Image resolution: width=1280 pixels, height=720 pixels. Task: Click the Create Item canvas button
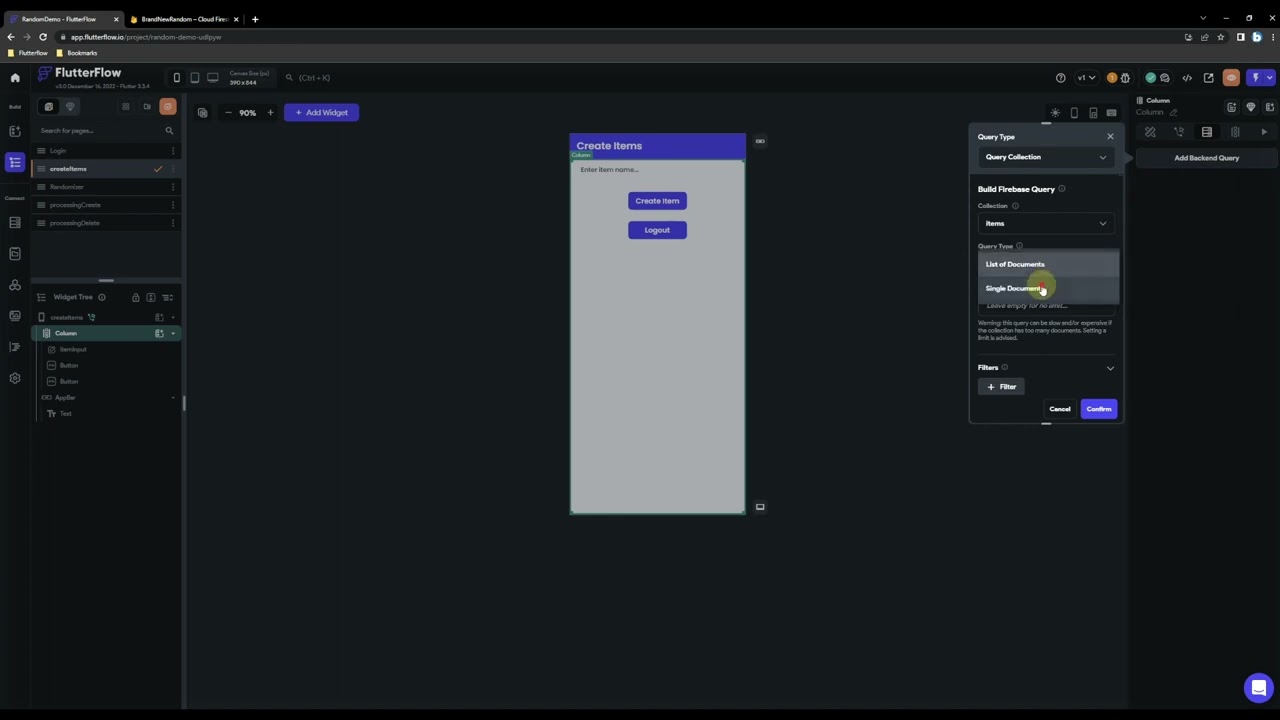(x=657, y=201)
